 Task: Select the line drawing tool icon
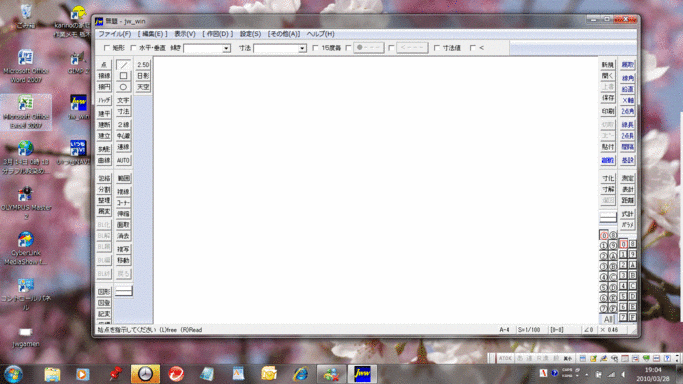pyautogui.click(x=123, y=65)
